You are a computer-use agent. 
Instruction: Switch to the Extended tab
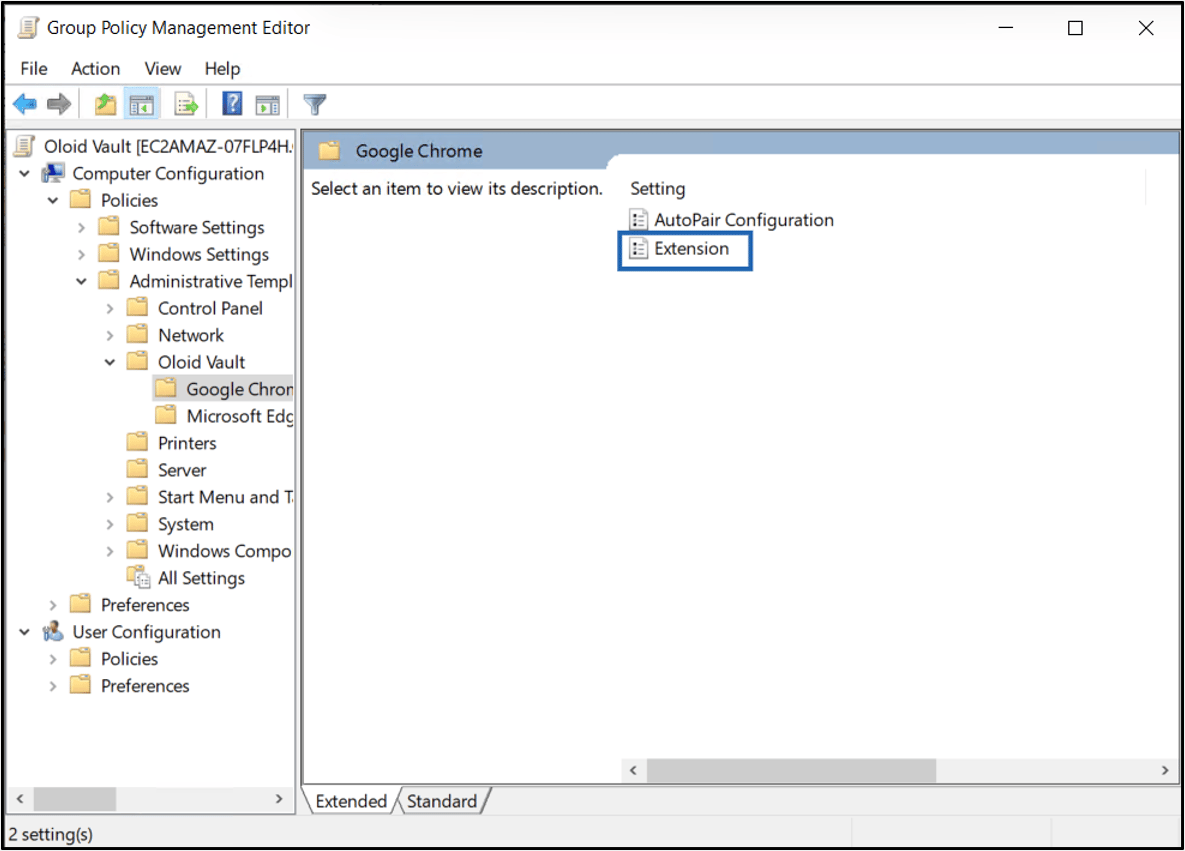click(351, 800)
